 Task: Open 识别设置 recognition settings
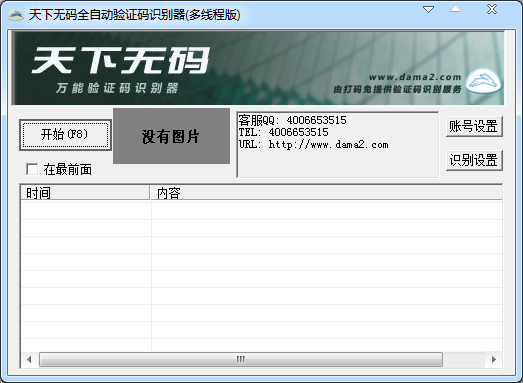(474, 160)
